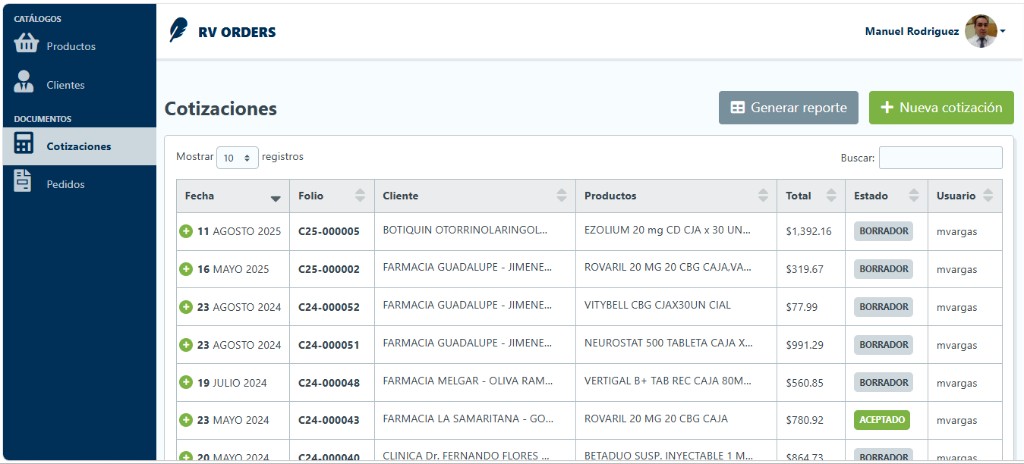Open Clientes in the sidebar
The width and height of the screenshot is (1024, 464).
[79, 84]
